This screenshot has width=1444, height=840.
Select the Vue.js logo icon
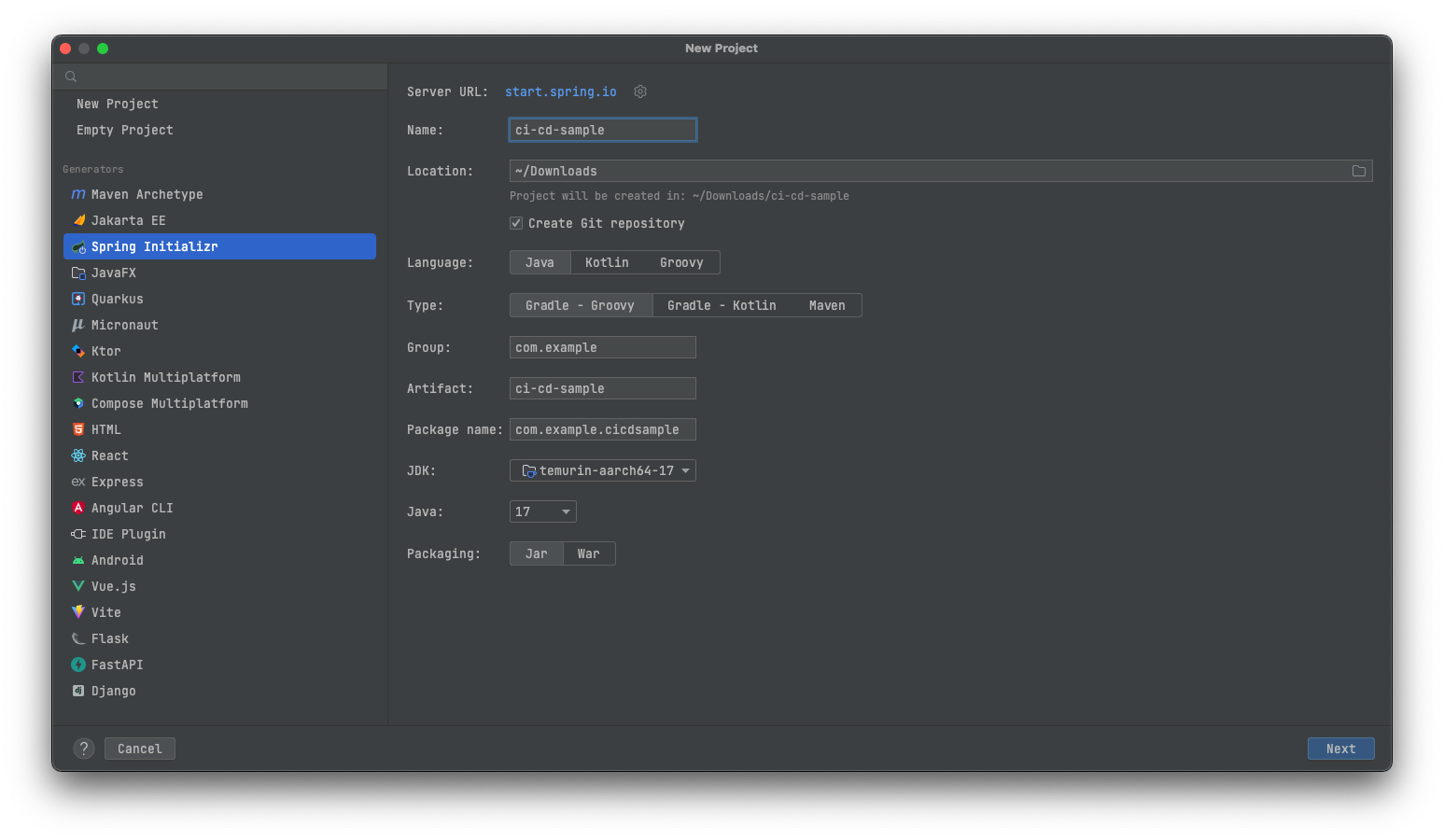tap(78, 586)
